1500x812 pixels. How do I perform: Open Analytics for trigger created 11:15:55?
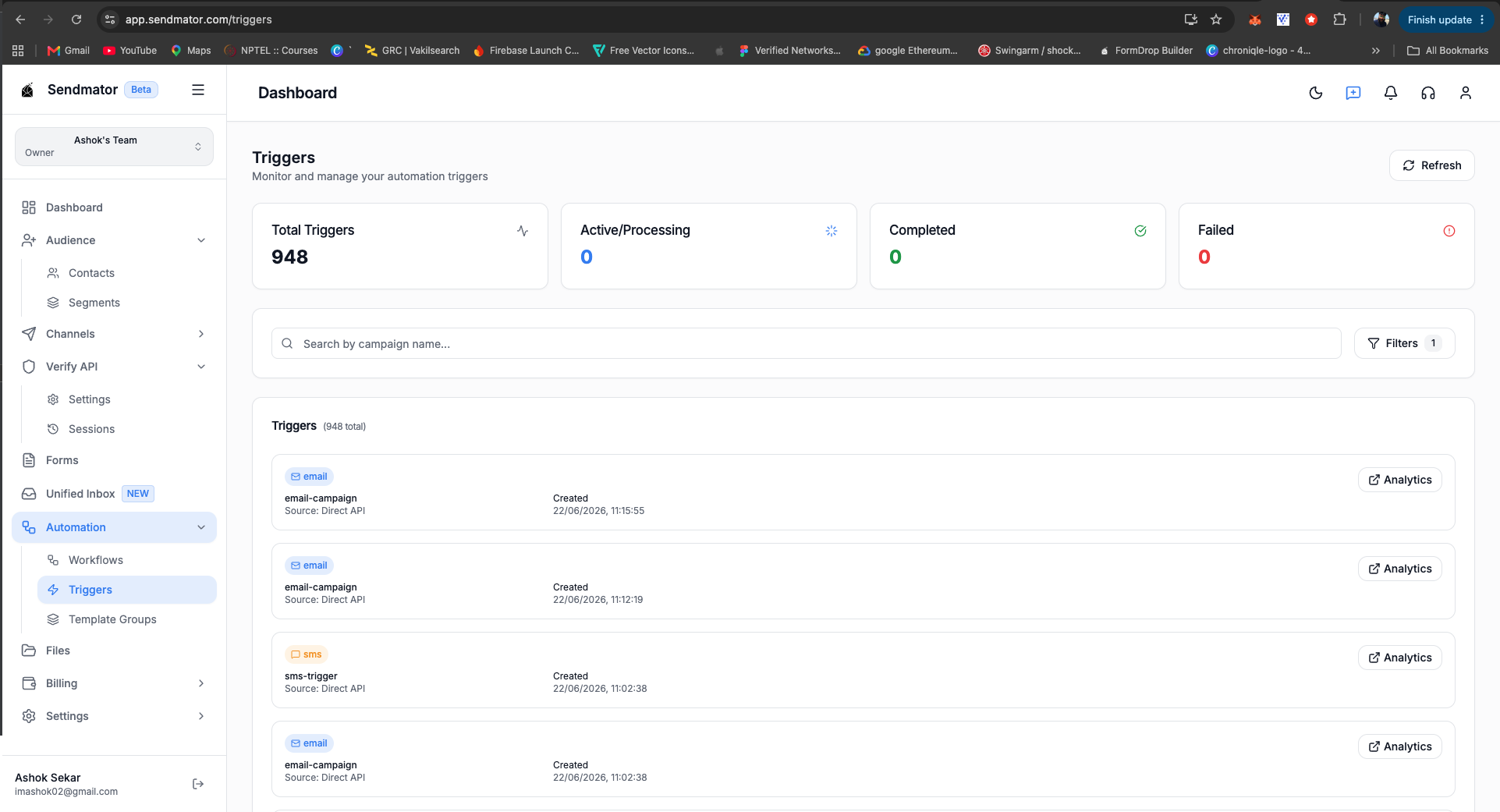pyautogui.click(x=1399, y=480)
